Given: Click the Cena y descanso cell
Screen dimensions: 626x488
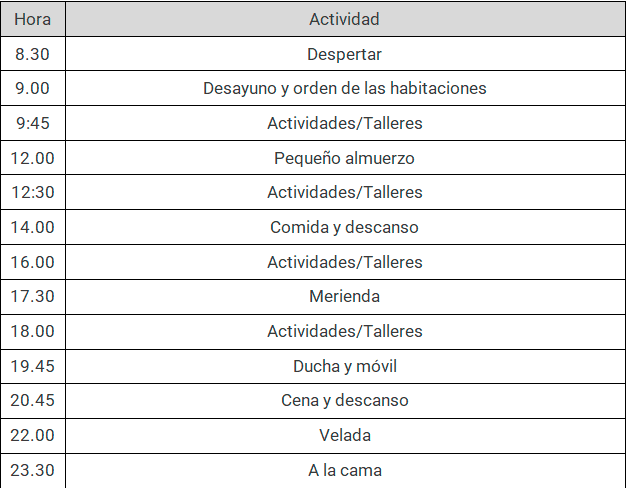Looking at the screenshot, I should coord(345,401).
